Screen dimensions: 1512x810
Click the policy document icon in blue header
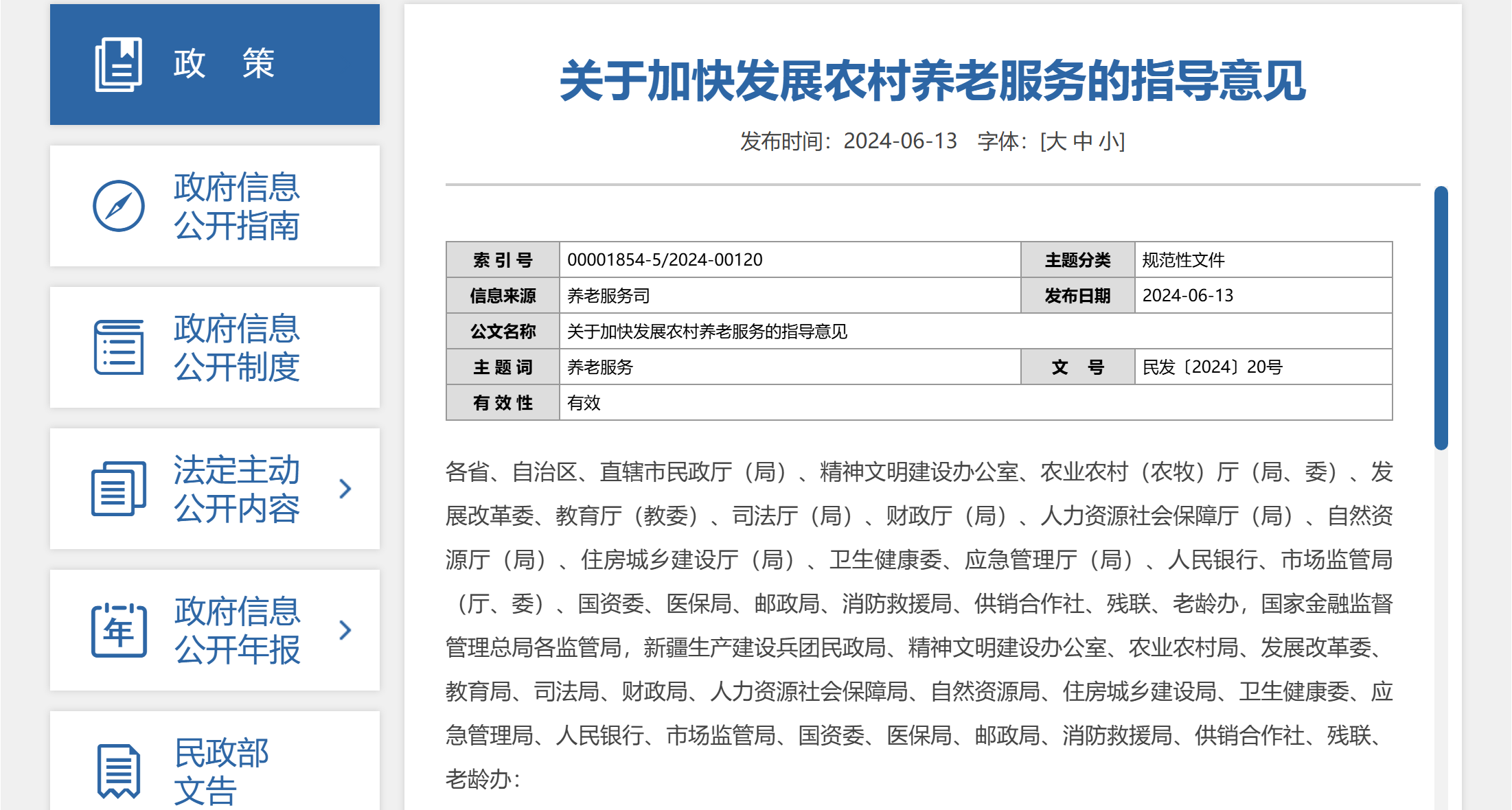(x=118, y=64)
